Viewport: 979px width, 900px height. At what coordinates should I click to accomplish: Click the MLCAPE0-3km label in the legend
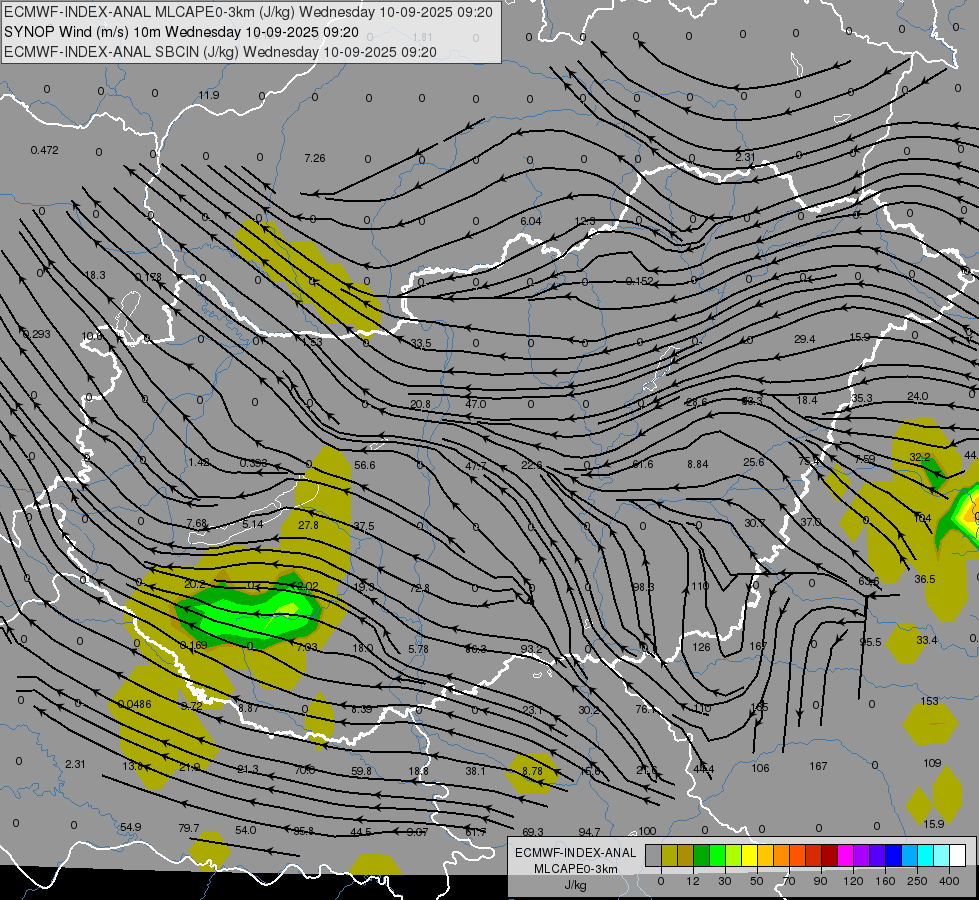575,869
